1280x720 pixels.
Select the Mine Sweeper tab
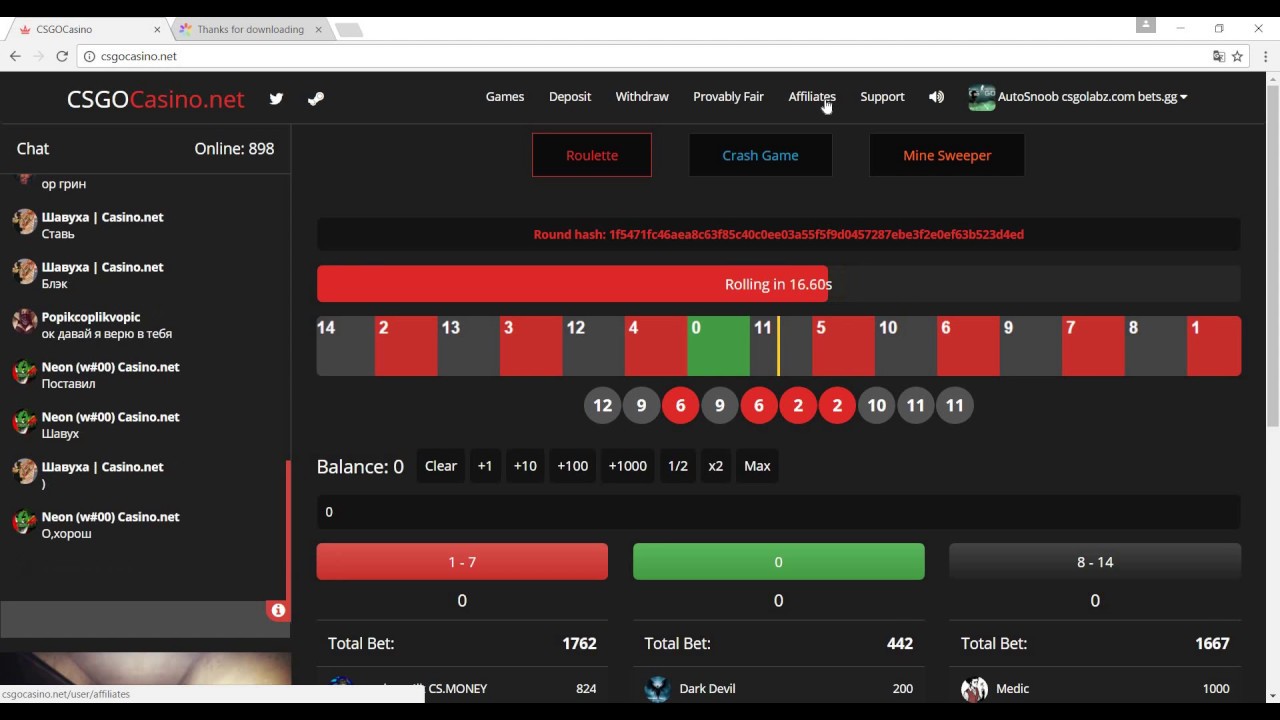click(x=947, y=155)
